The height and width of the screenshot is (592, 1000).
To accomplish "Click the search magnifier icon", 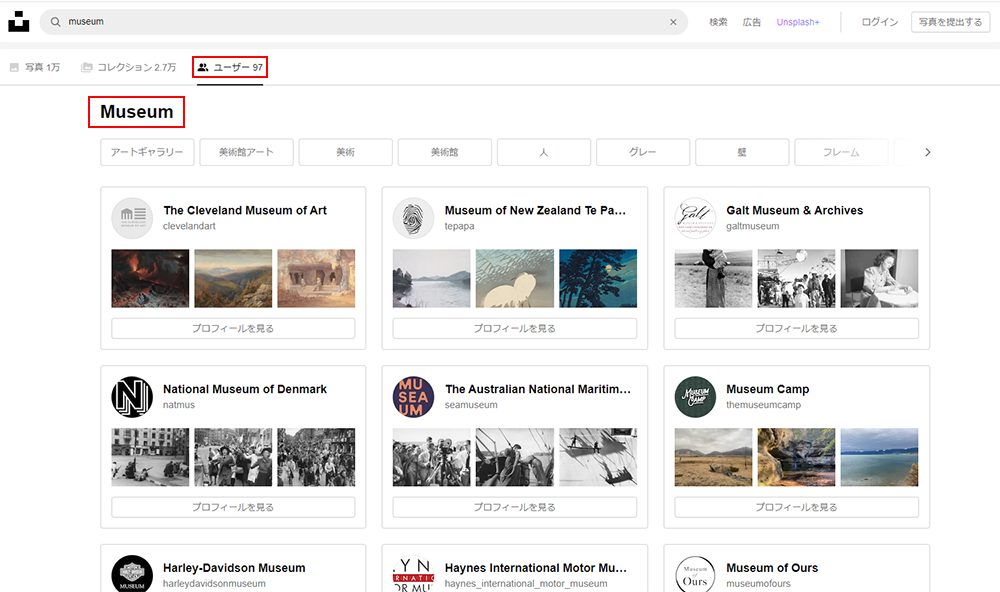I will [x=56, y=22].
